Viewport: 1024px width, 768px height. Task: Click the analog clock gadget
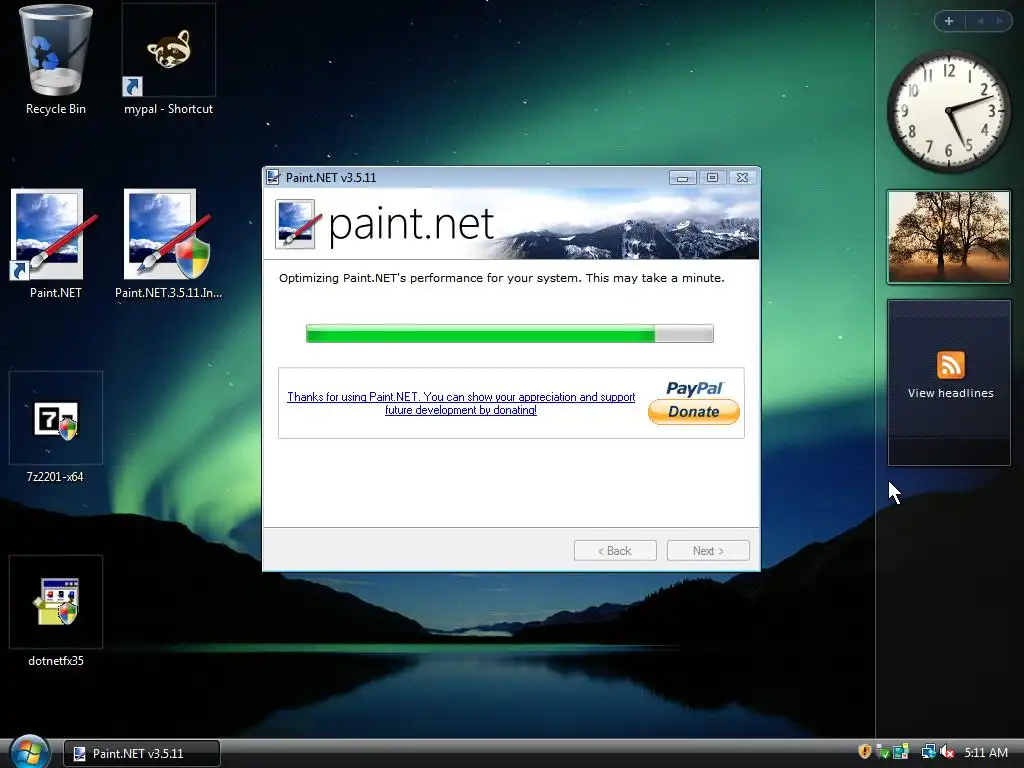[x=948, y=111]
